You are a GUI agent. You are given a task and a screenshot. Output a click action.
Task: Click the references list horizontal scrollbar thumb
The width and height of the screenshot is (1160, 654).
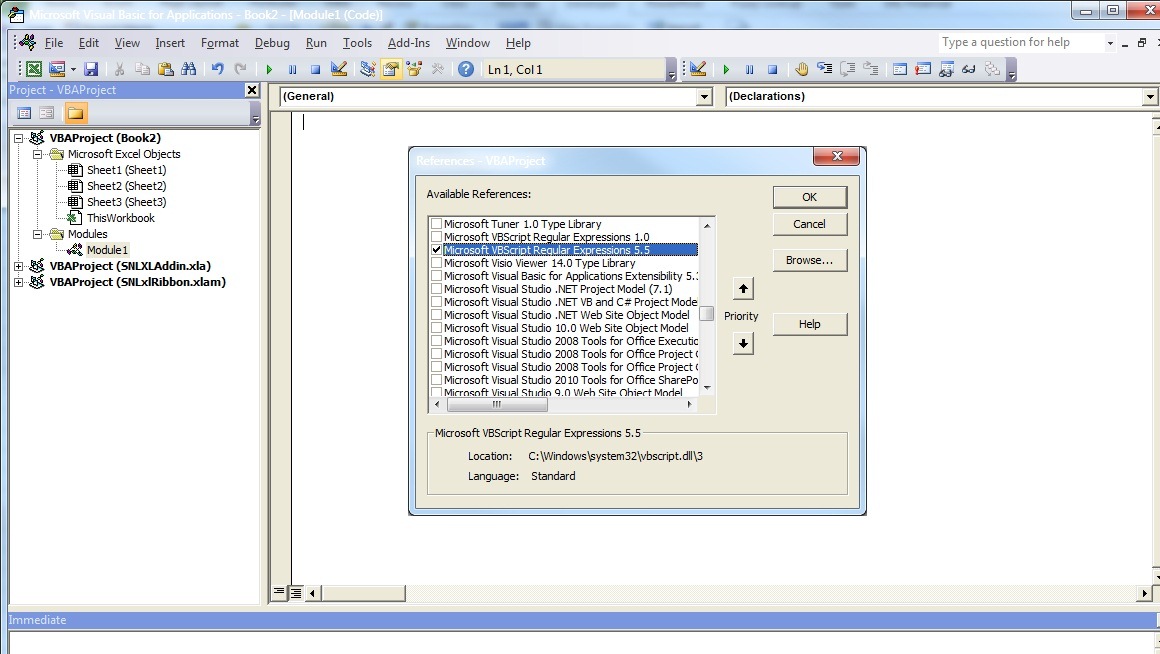tap(497, 405)
